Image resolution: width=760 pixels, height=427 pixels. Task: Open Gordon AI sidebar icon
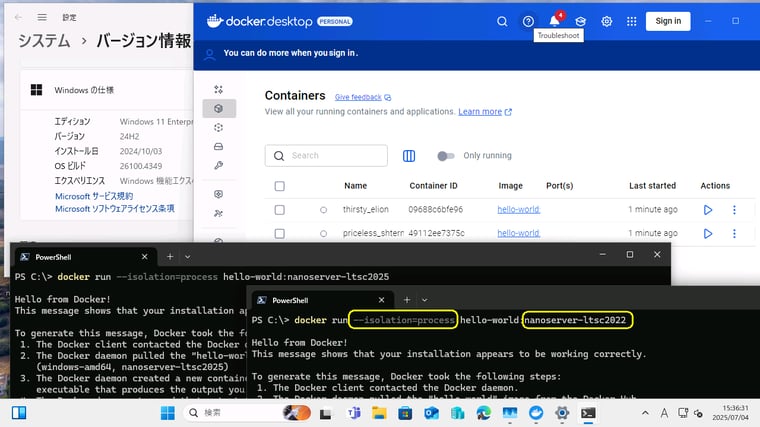pyautogui.click(x=219, y=90)
